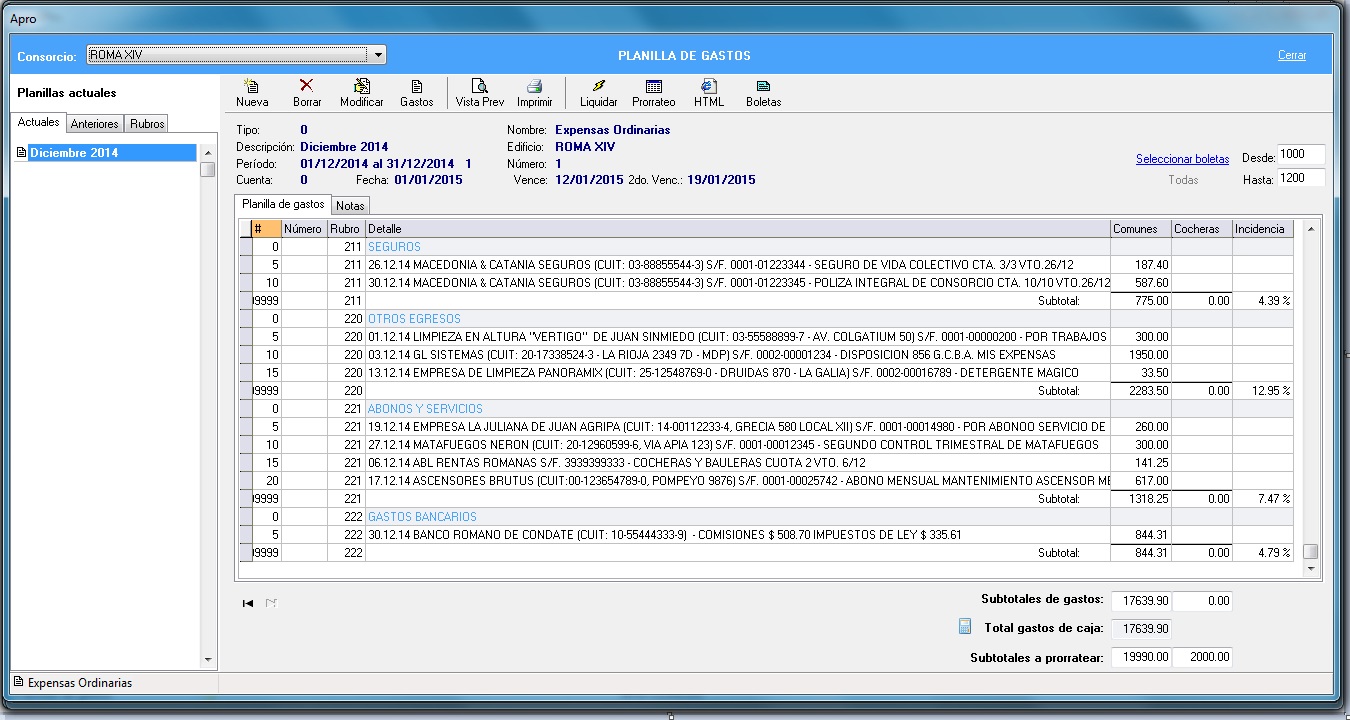The height and width of the screenshot is (720, 1350).
Task: Expand the Consorcio dropdown
Action: [x=378, y=55]
